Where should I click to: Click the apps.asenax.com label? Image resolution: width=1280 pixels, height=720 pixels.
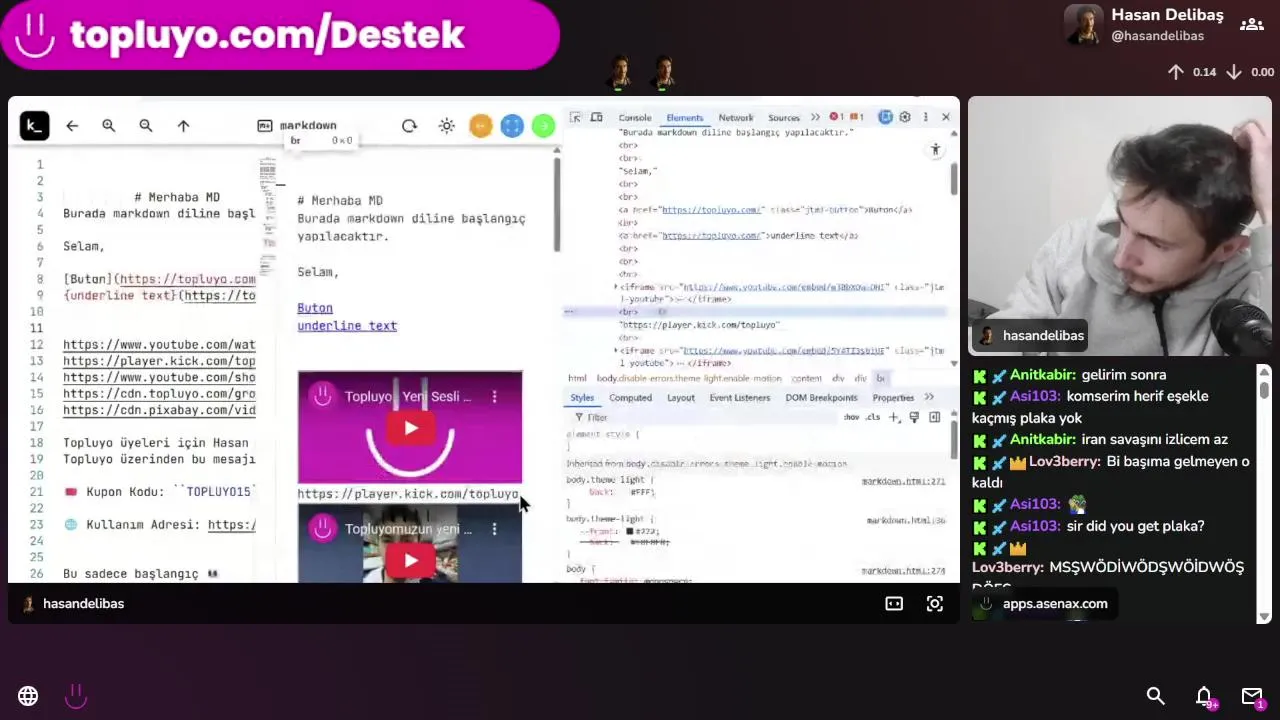point(1055,604)
